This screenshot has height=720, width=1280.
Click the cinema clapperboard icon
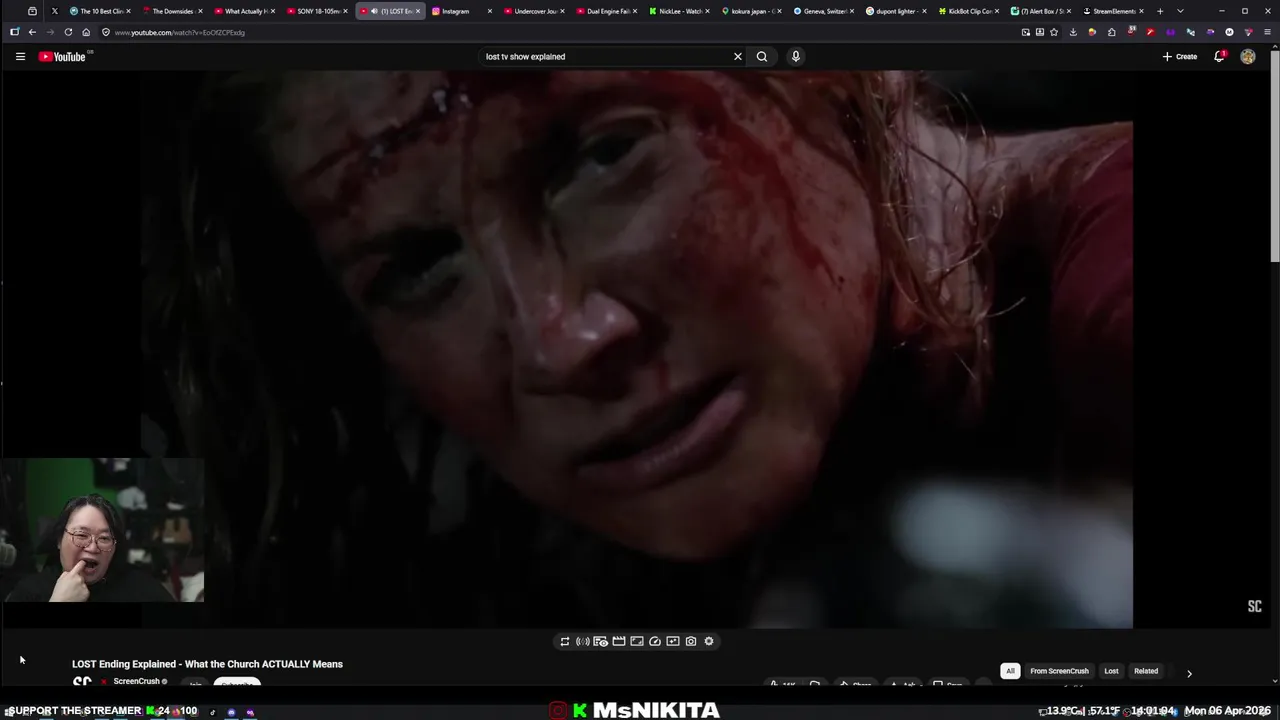(619, 642)
